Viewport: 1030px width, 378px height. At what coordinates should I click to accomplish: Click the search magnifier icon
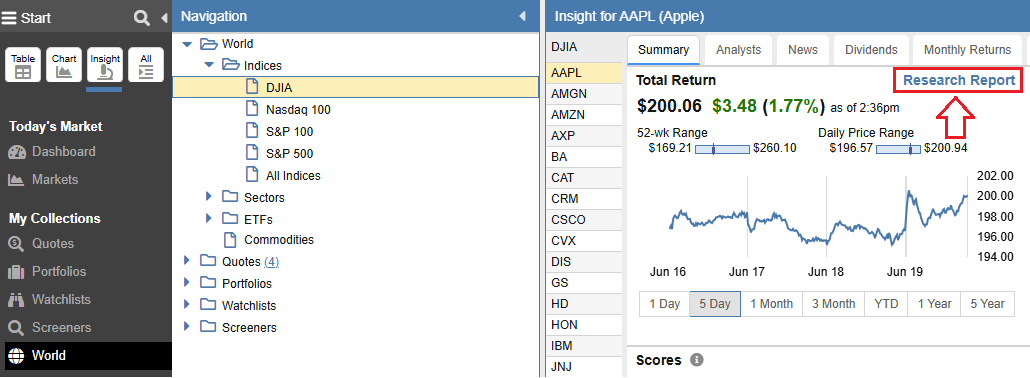[141, 18]
